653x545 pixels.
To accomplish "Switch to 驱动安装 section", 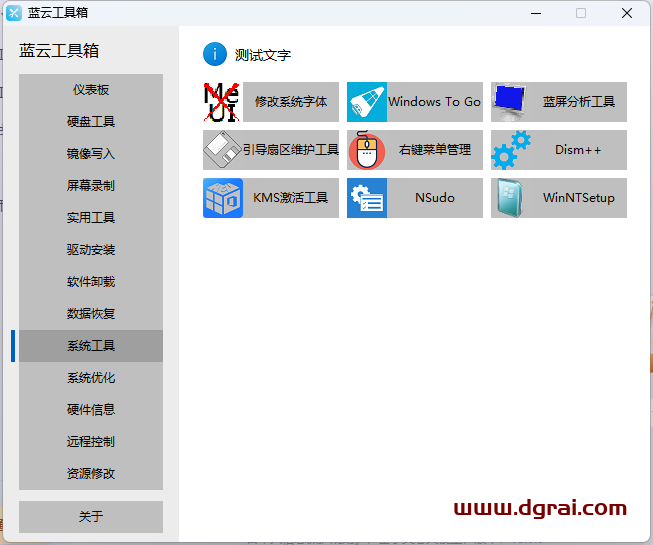I will (x=91, y=250).
